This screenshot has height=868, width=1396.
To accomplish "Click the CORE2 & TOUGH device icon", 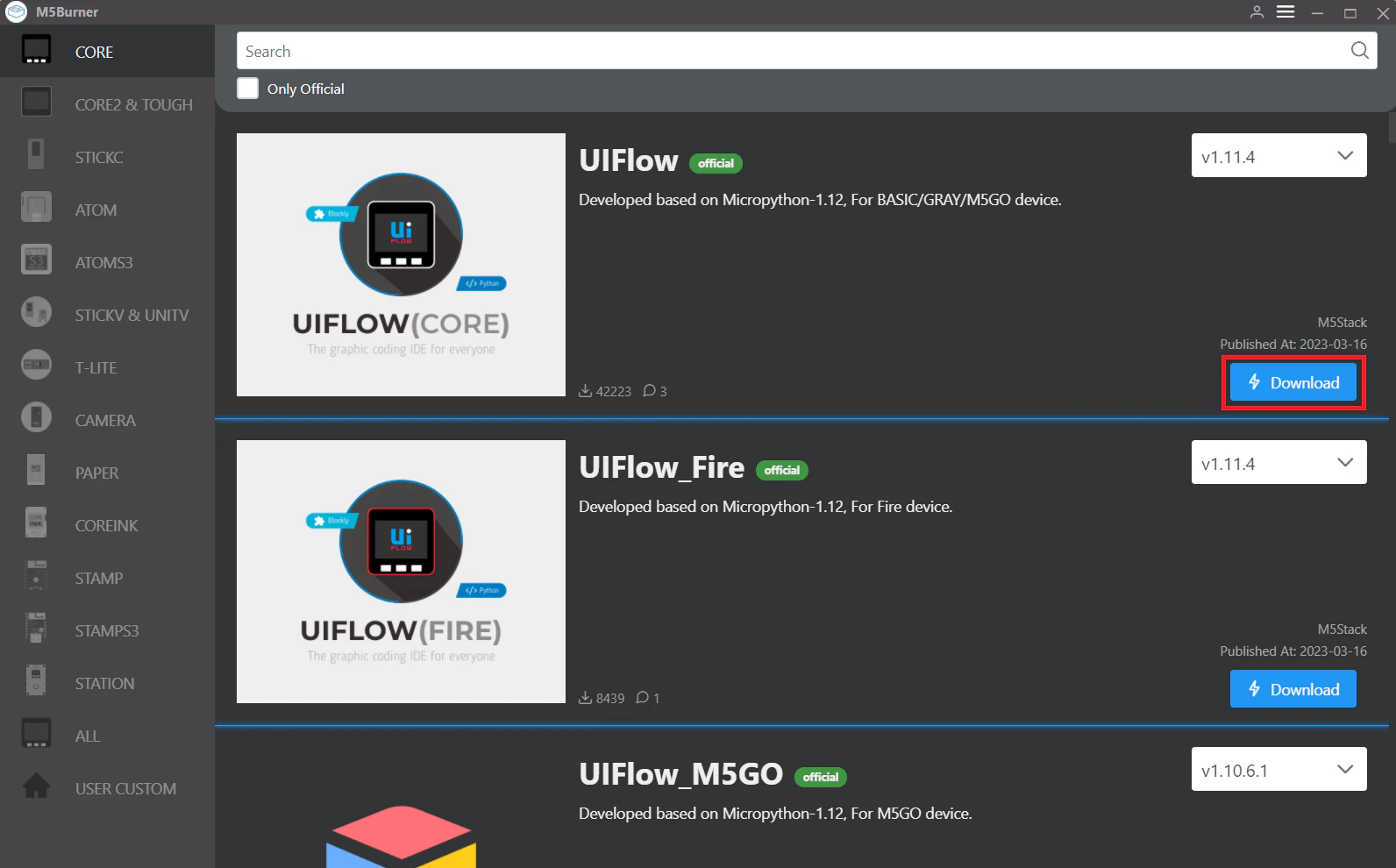I will coord(36,103).
